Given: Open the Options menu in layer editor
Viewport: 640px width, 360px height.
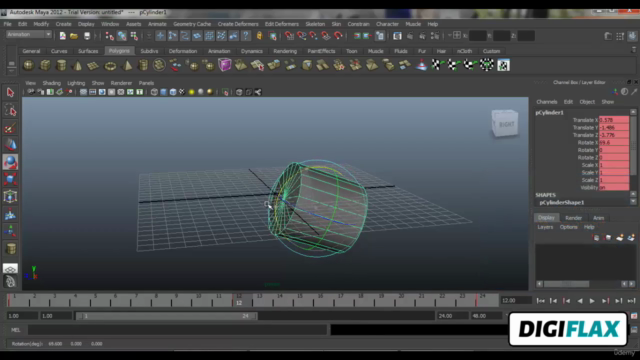Looking at the screenshot, I should pos(568,227).
